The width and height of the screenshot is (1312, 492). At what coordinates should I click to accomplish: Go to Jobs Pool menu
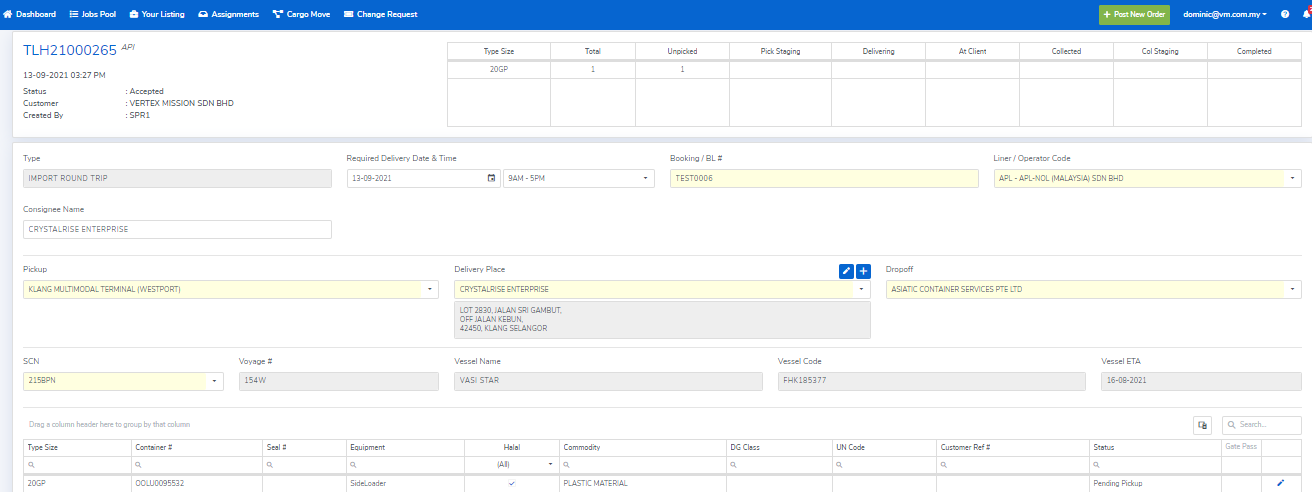pos(93,14)
